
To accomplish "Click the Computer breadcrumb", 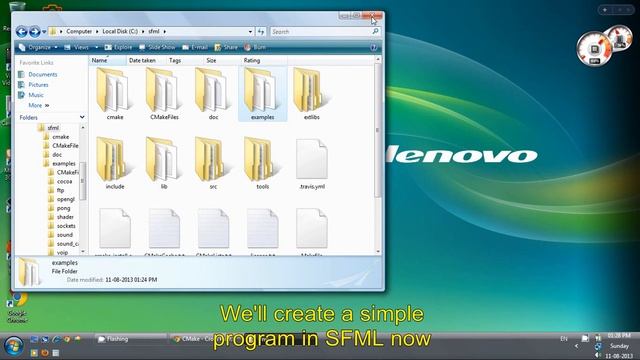I will pos(79,31).
